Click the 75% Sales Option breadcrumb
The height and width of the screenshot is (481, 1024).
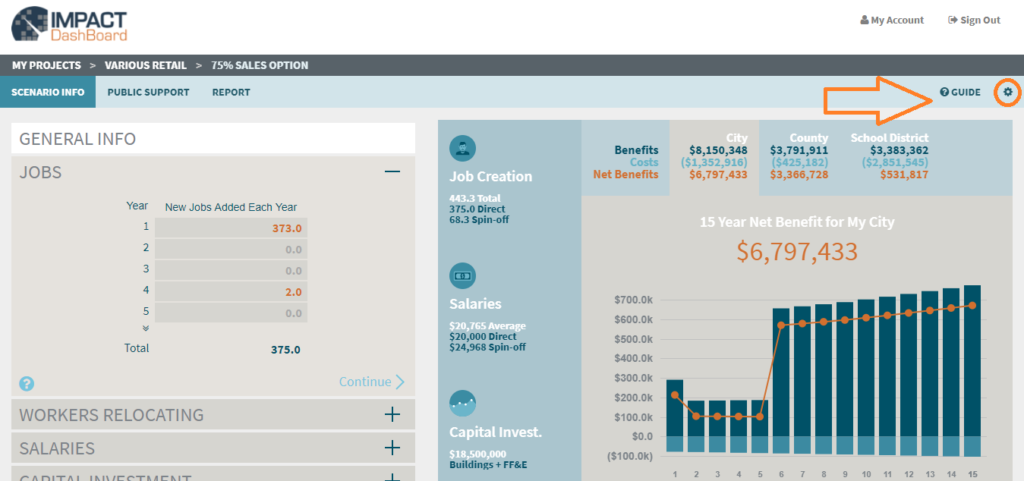[259, 65]
